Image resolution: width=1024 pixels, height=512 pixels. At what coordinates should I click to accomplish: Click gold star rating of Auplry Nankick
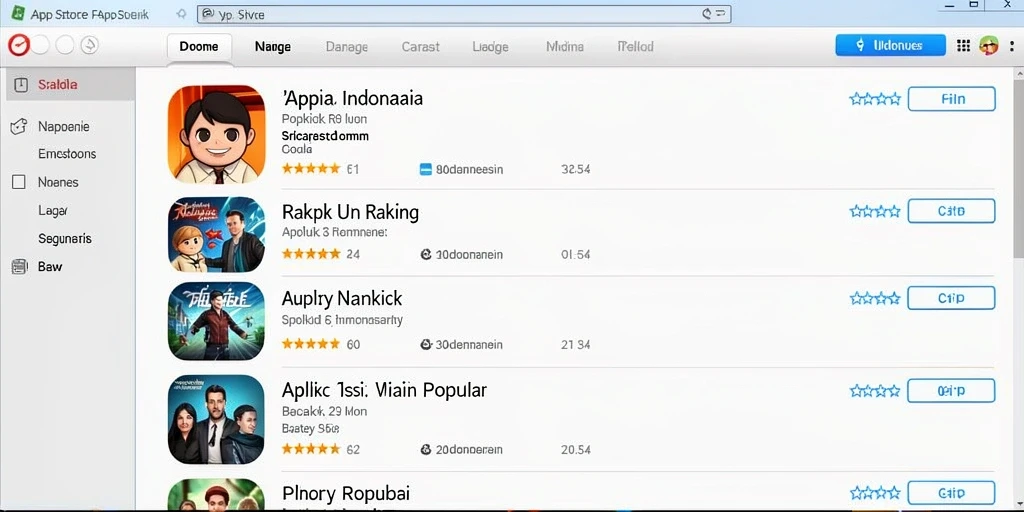311,344
